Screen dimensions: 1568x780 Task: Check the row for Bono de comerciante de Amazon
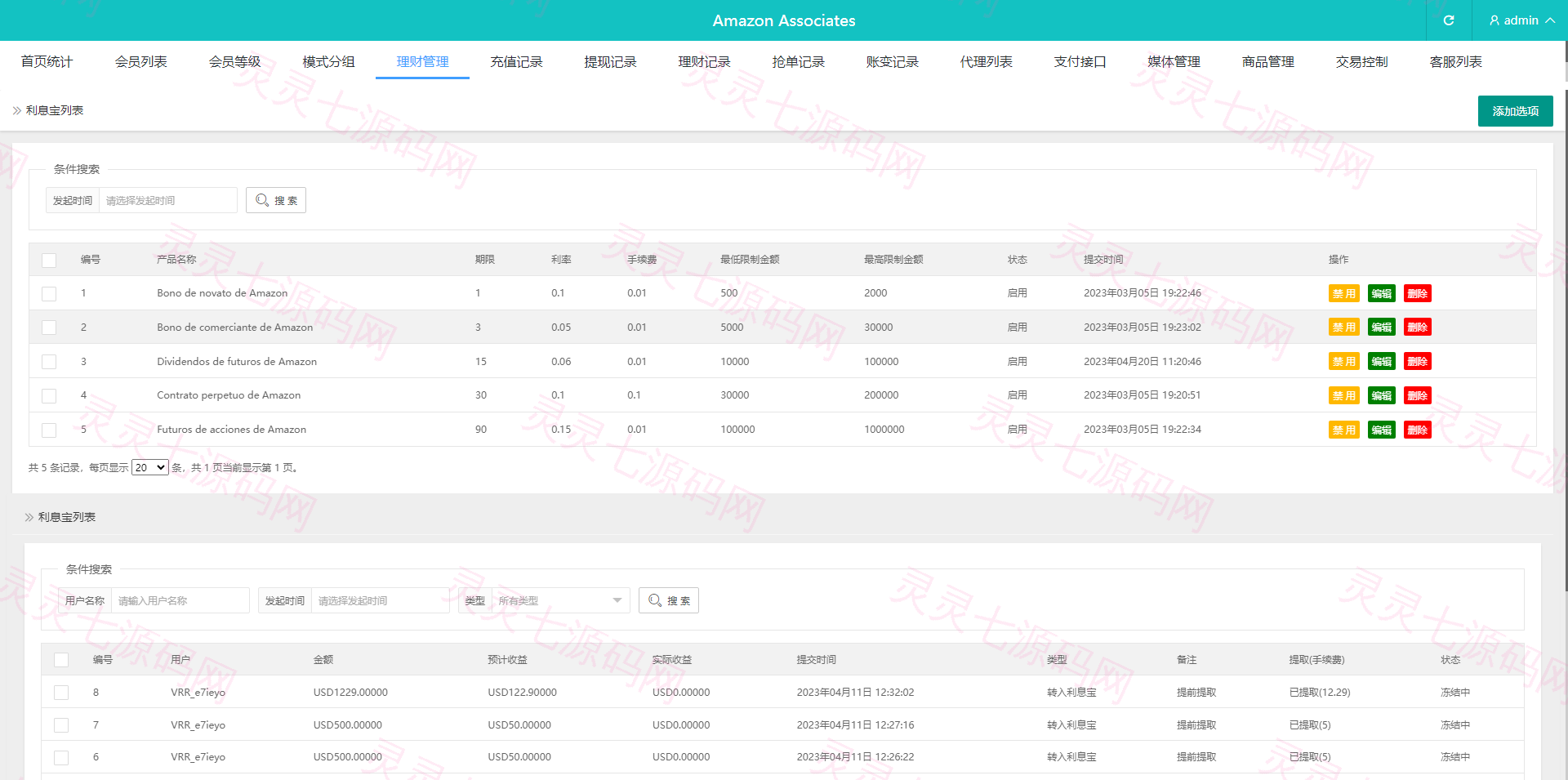(x=49, y=328)
